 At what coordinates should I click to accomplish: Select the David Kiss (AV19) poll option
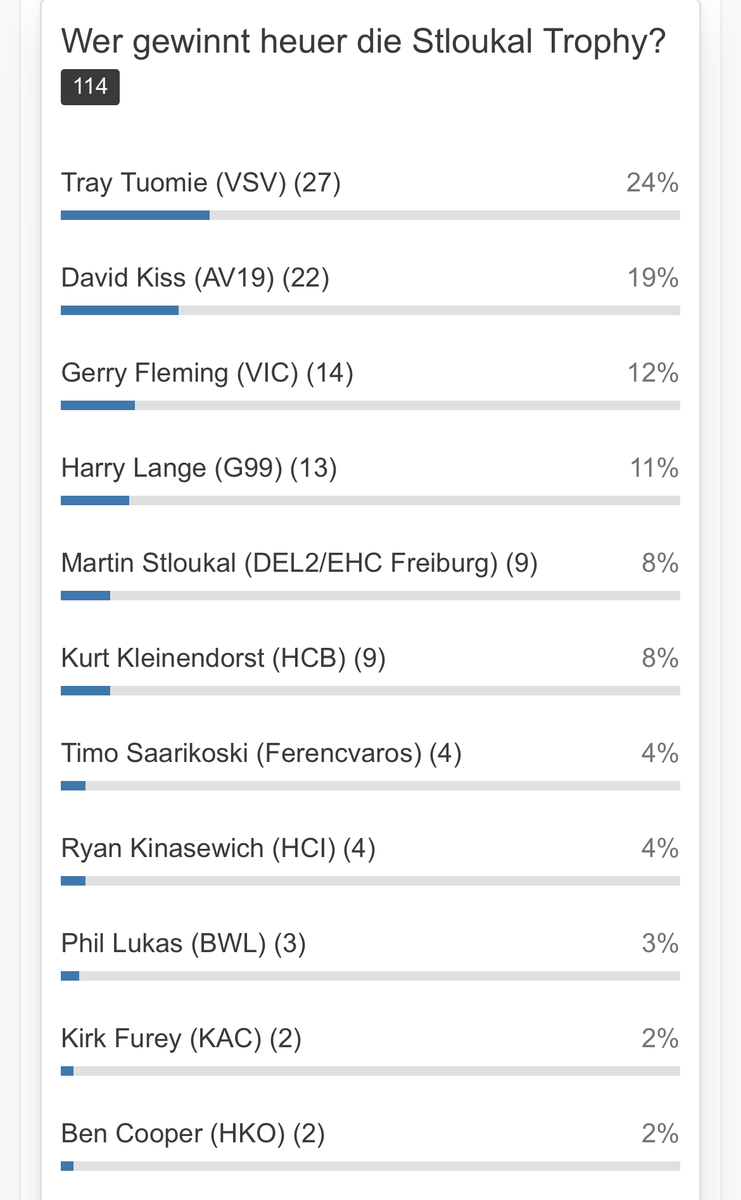click(195, 278)
